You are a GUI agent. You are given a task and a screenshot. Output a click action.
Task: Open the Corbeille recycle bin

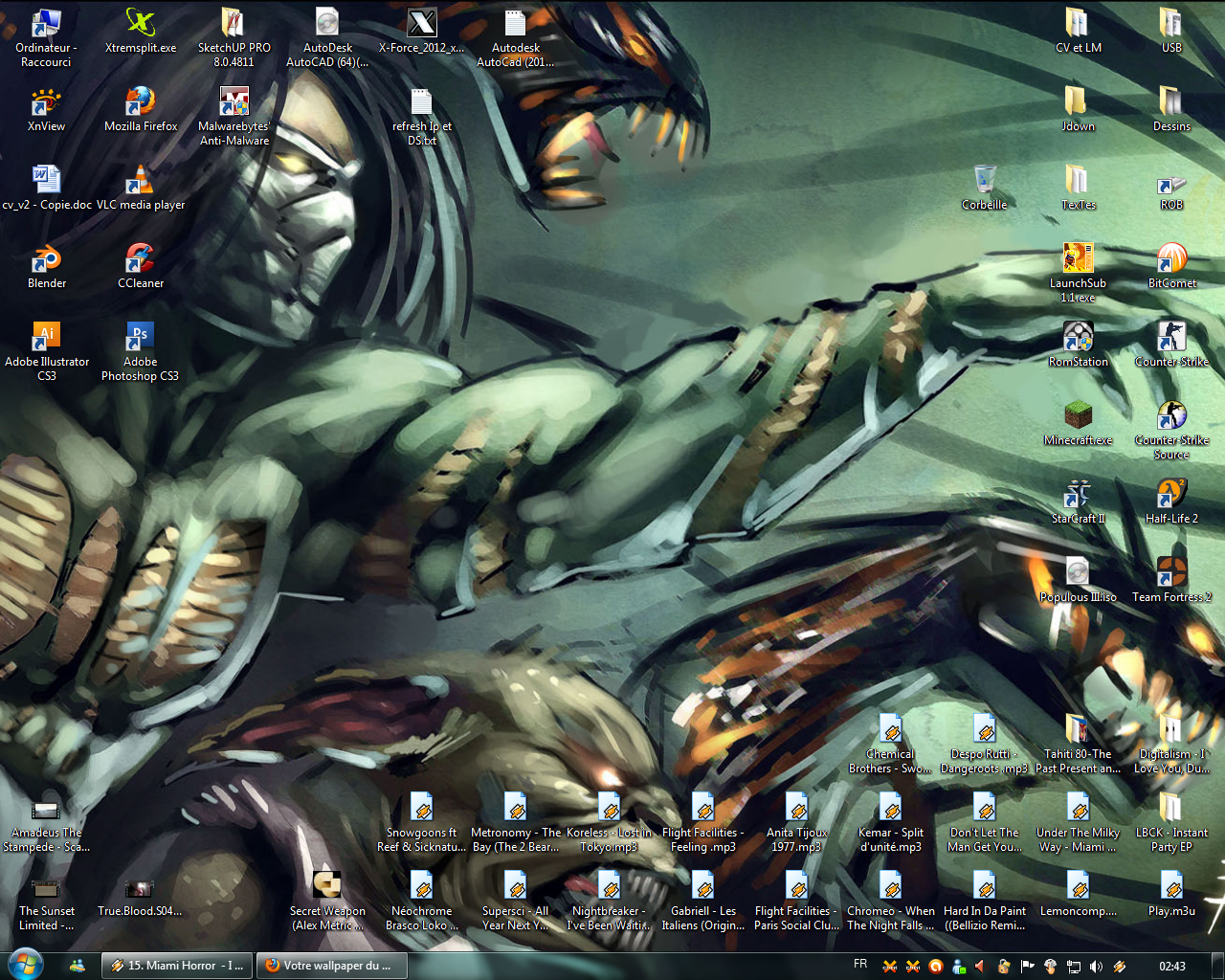pyautogui.click(x=985, y=189)
